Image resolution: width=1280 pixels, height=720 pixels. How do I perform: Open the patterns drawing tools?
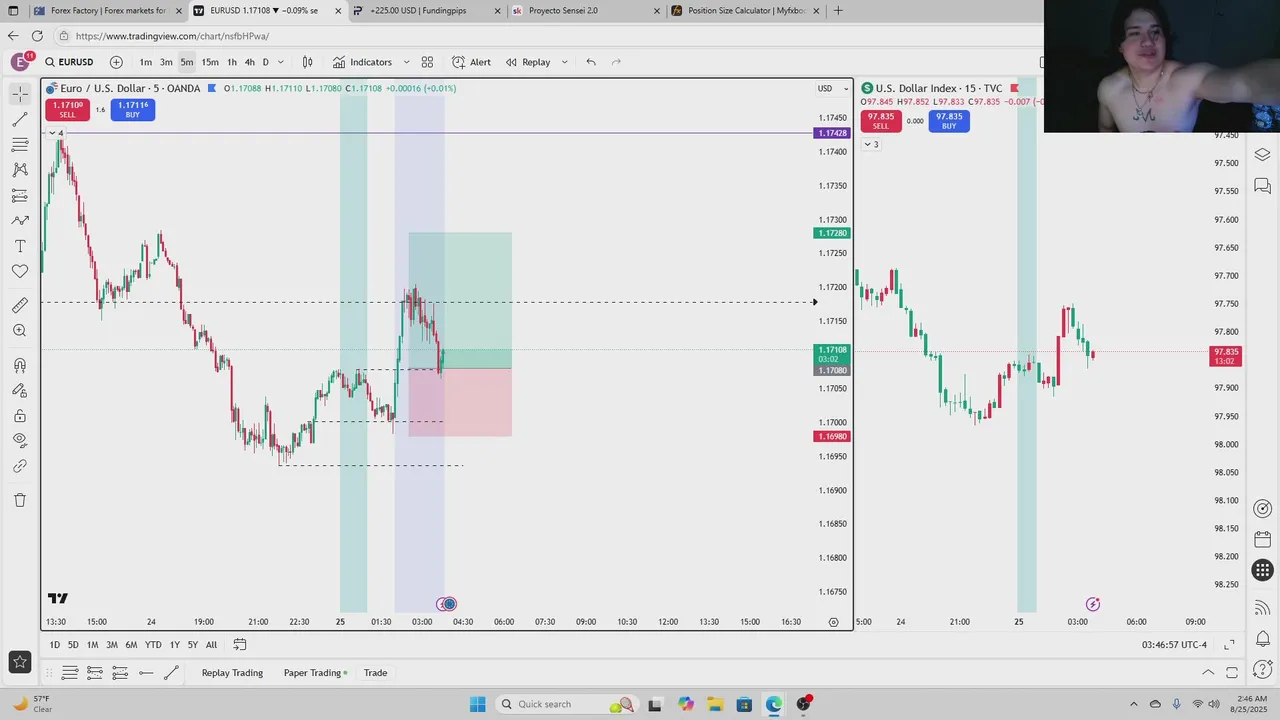click(x=20, y=170)
